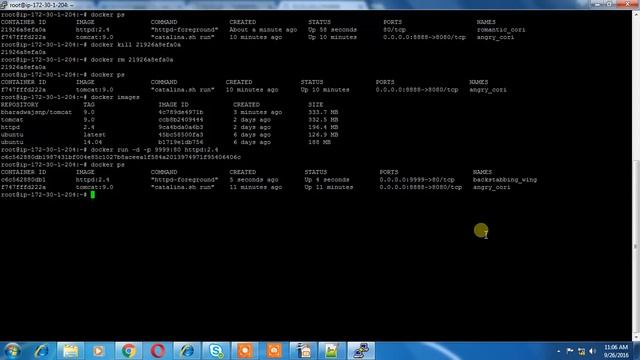Click the container name romantic_cori
640x360 pixels.
pos(501,30)
